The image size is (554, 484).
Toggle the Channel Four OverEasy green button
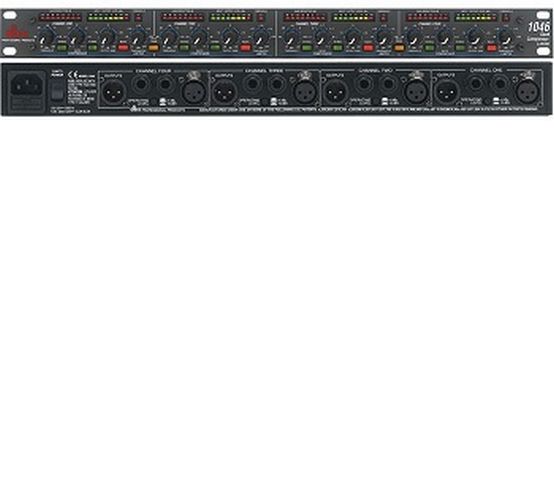(429, 47)
